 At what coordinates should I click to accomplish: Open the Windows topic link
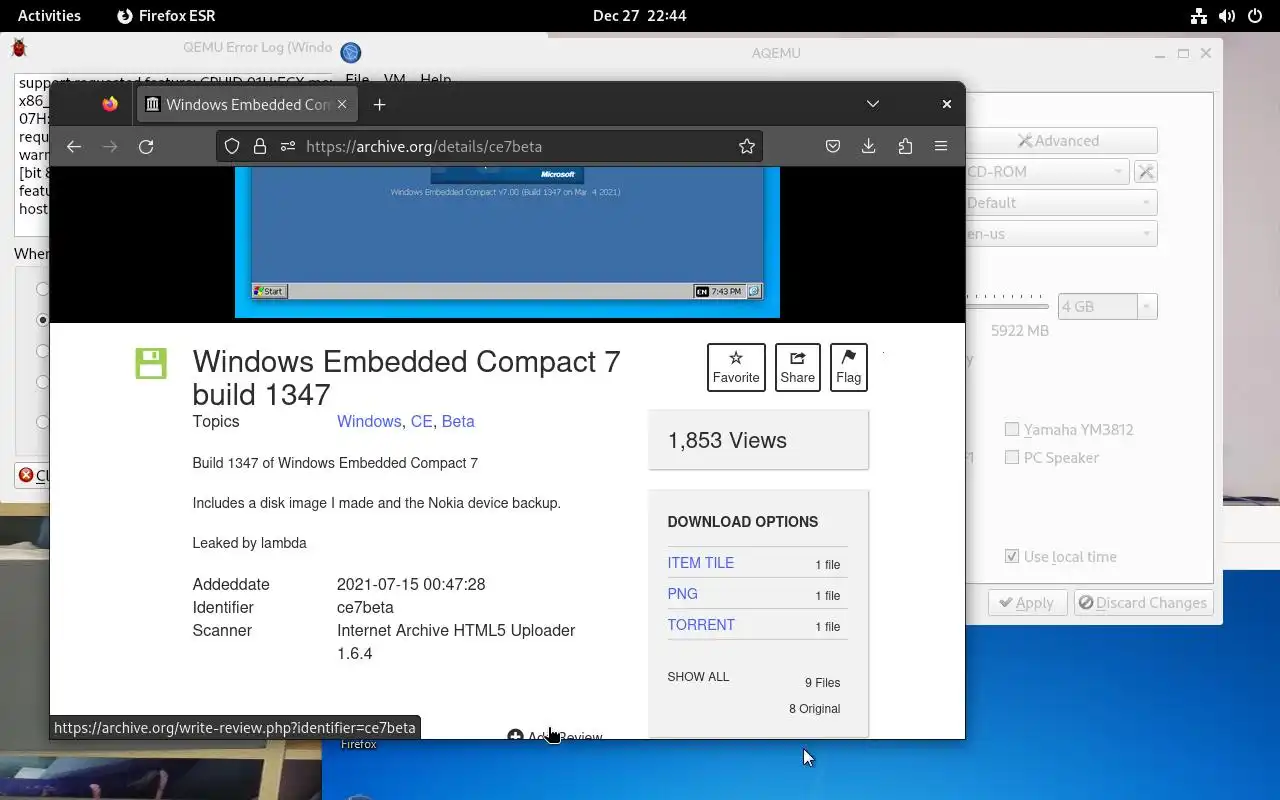coord(369,421)
